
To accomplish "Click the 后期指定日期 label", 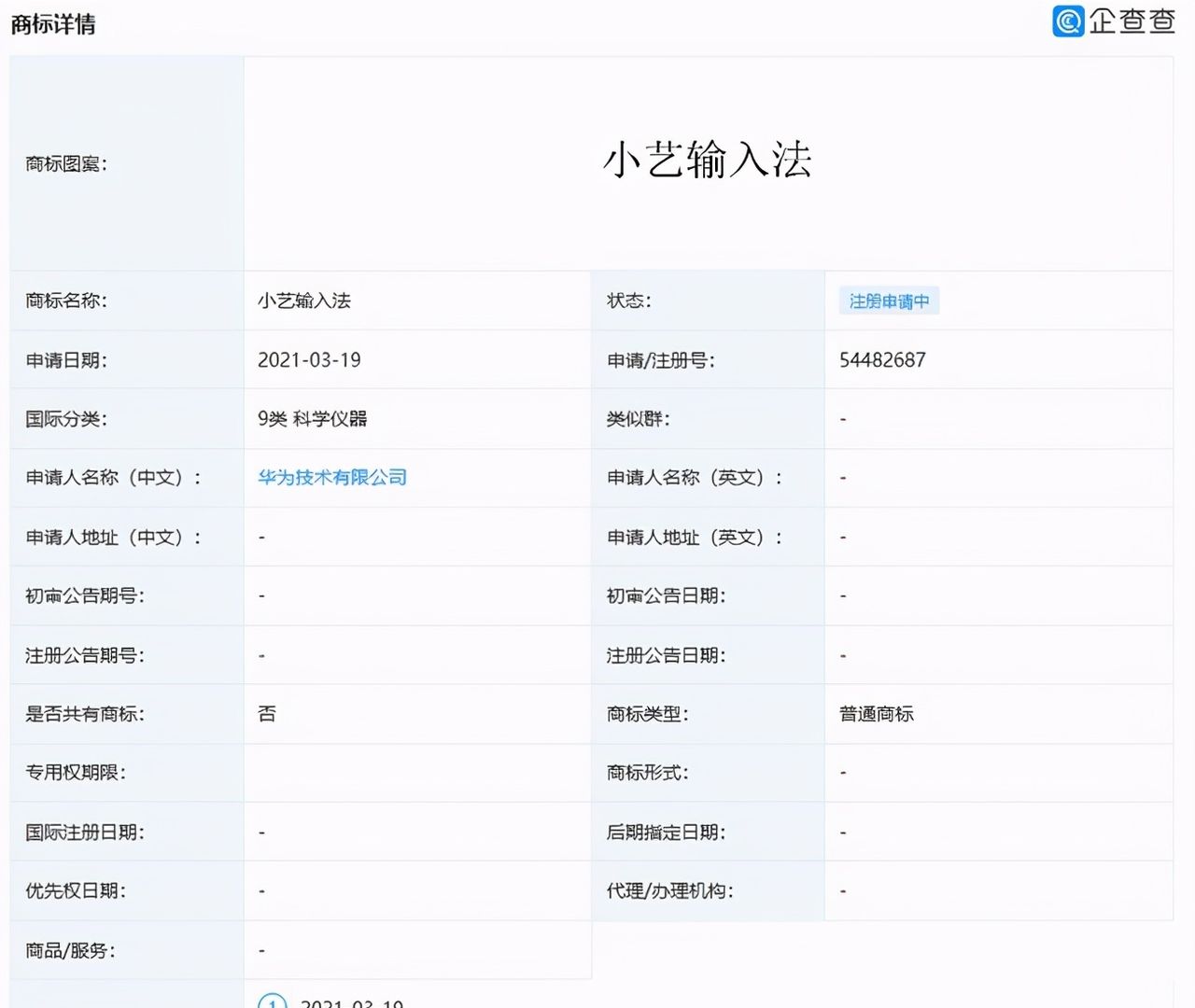I will point(666,832).
